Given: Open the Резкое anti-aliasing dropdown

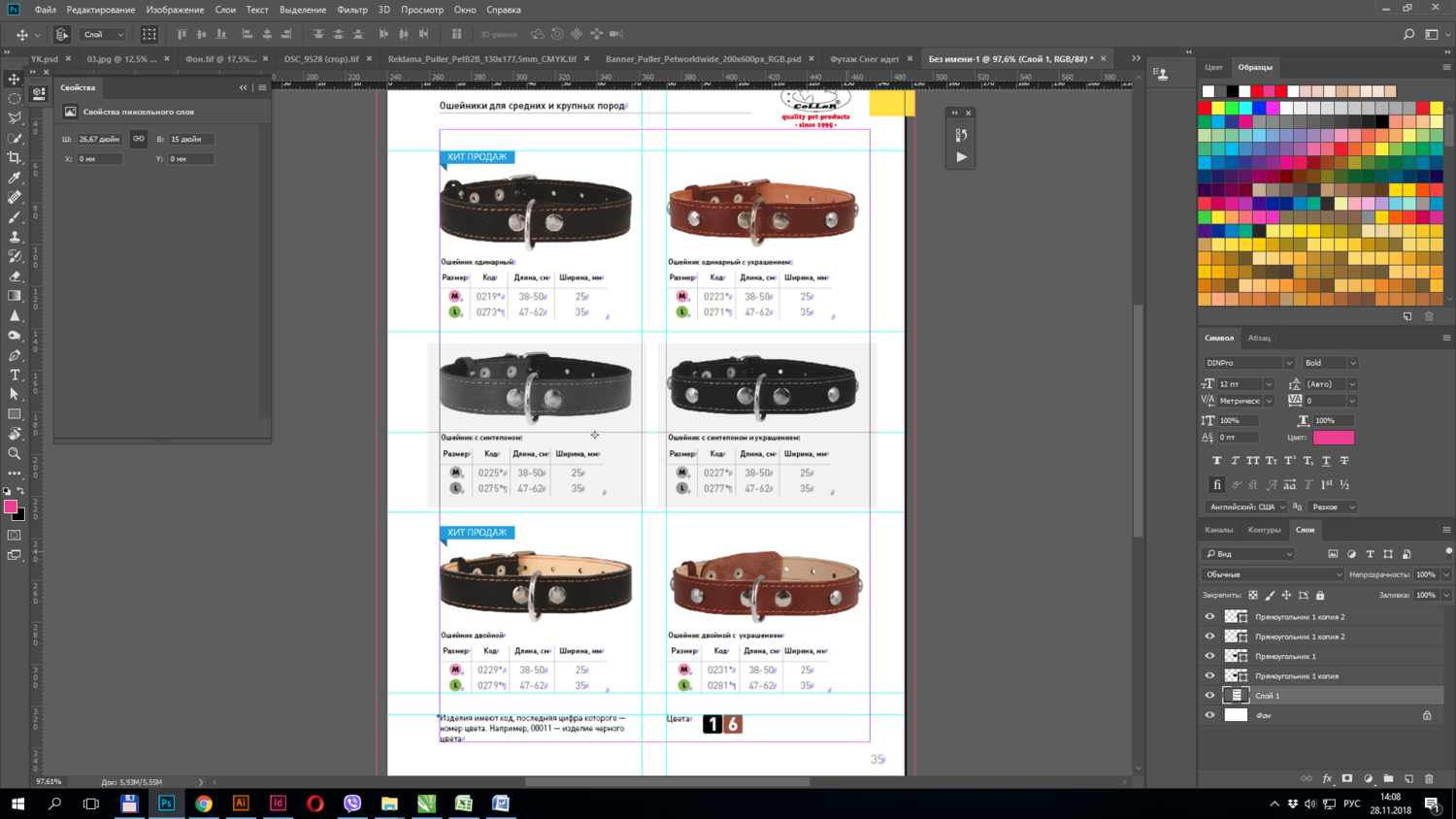Looking at the screenshot, I should coord(1333,507).
